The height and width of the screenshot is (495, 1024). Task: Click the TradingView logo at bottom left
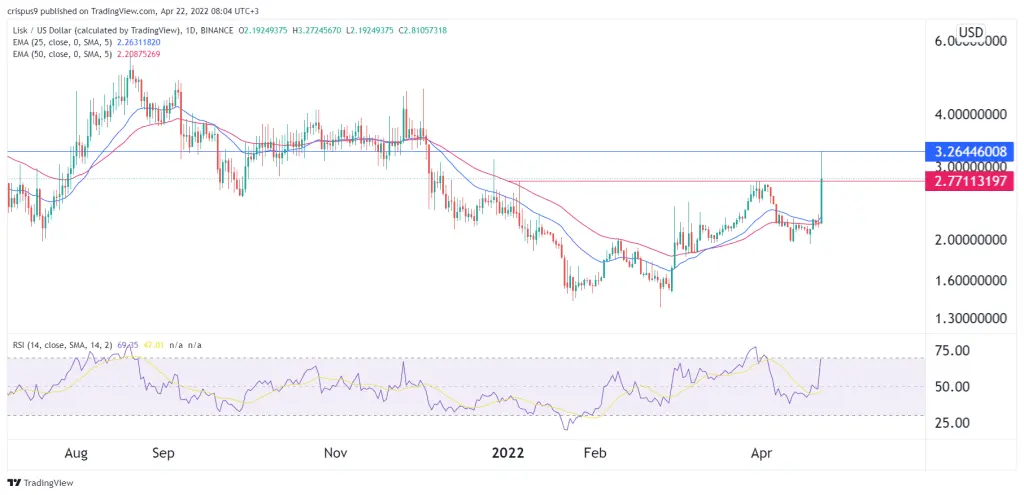(40, 483)
